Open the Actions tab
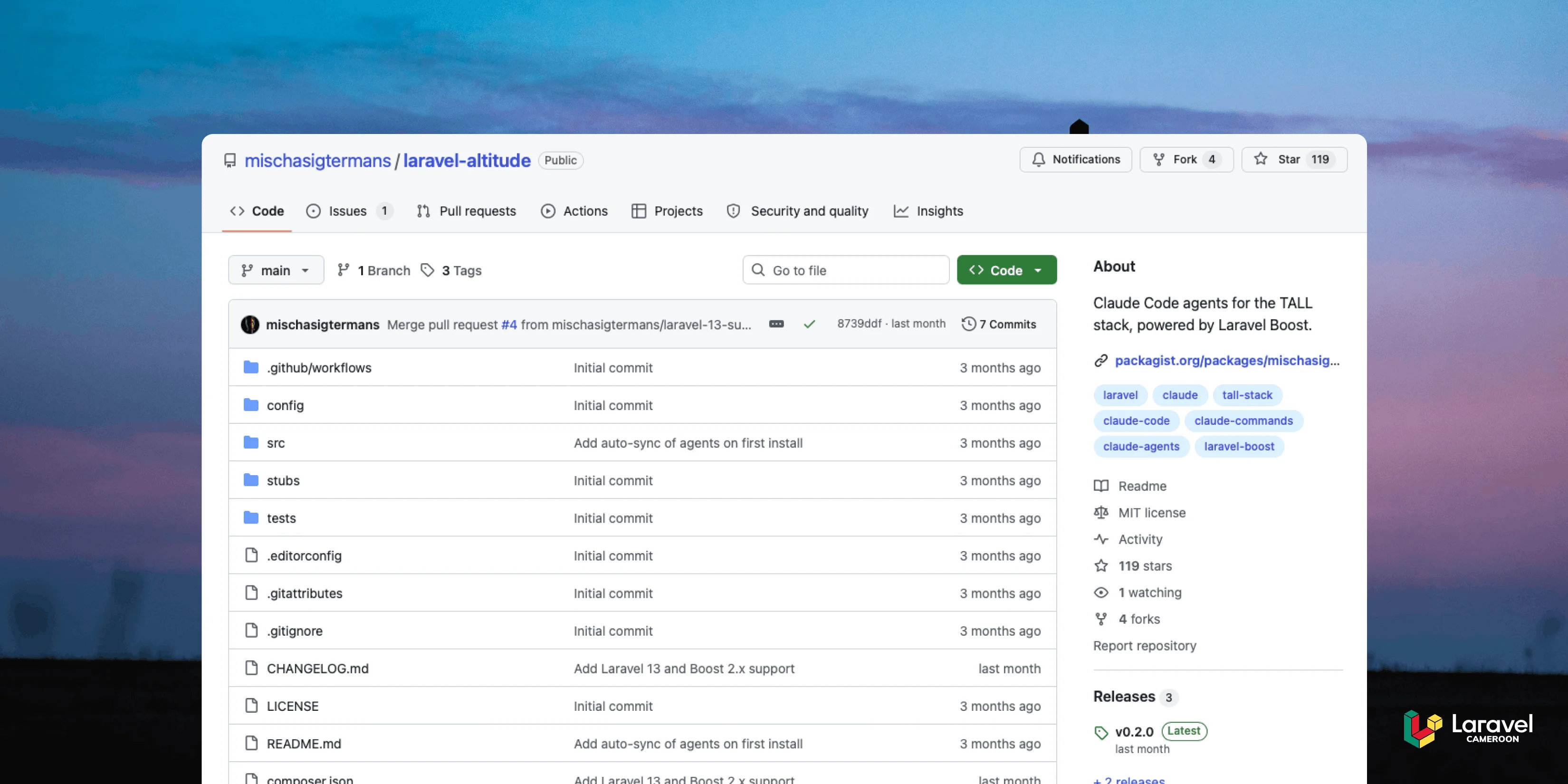Screen dimensions: 1568x784 tap(585, 210)
